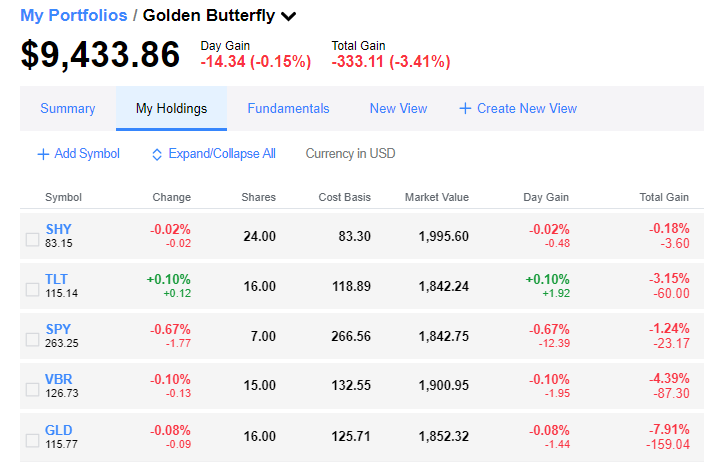
Task: Open the SHY ticker link
Action: point(58,229)
